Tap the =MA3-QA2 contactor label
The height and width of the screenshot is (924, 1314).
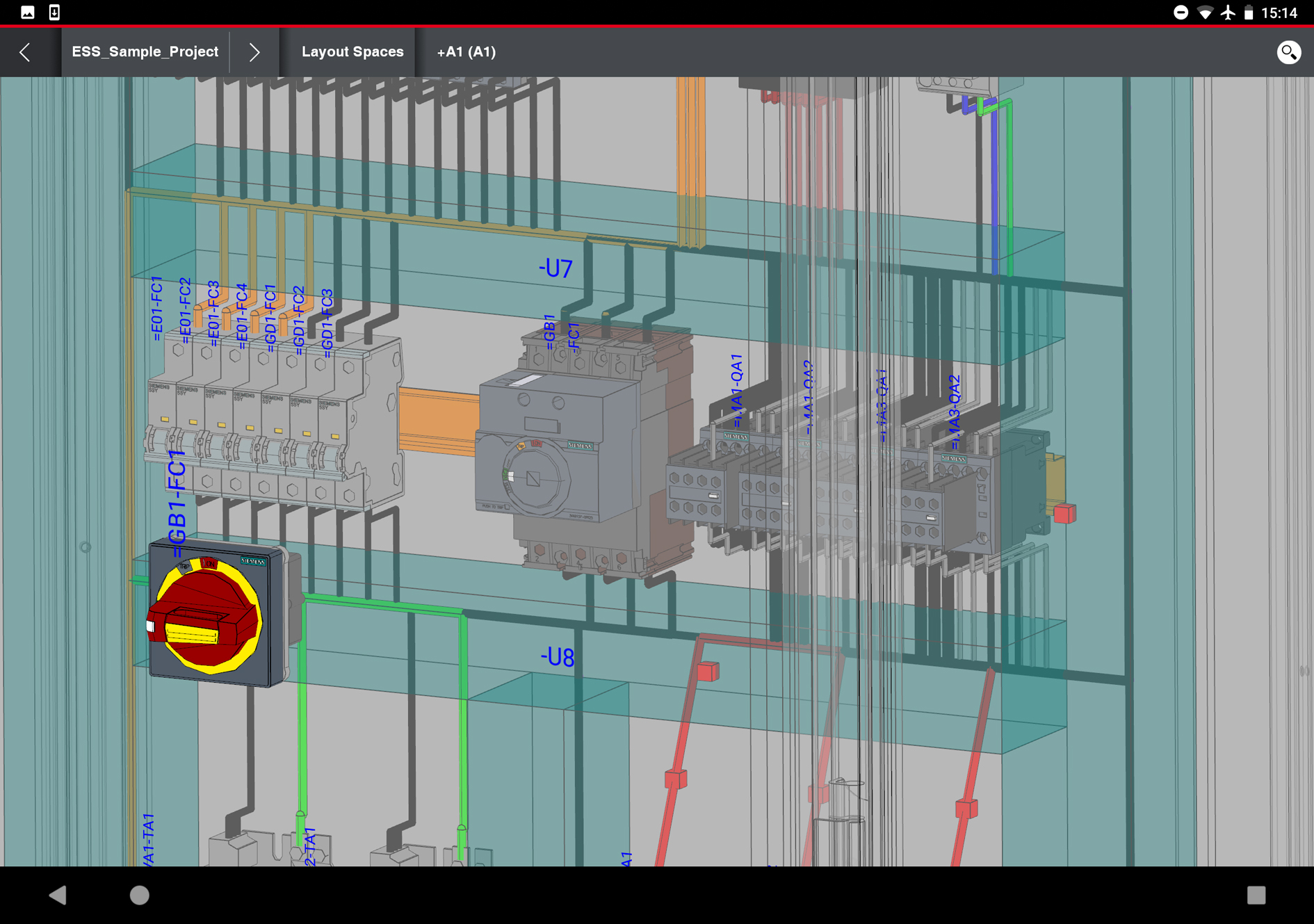(954, 412)
